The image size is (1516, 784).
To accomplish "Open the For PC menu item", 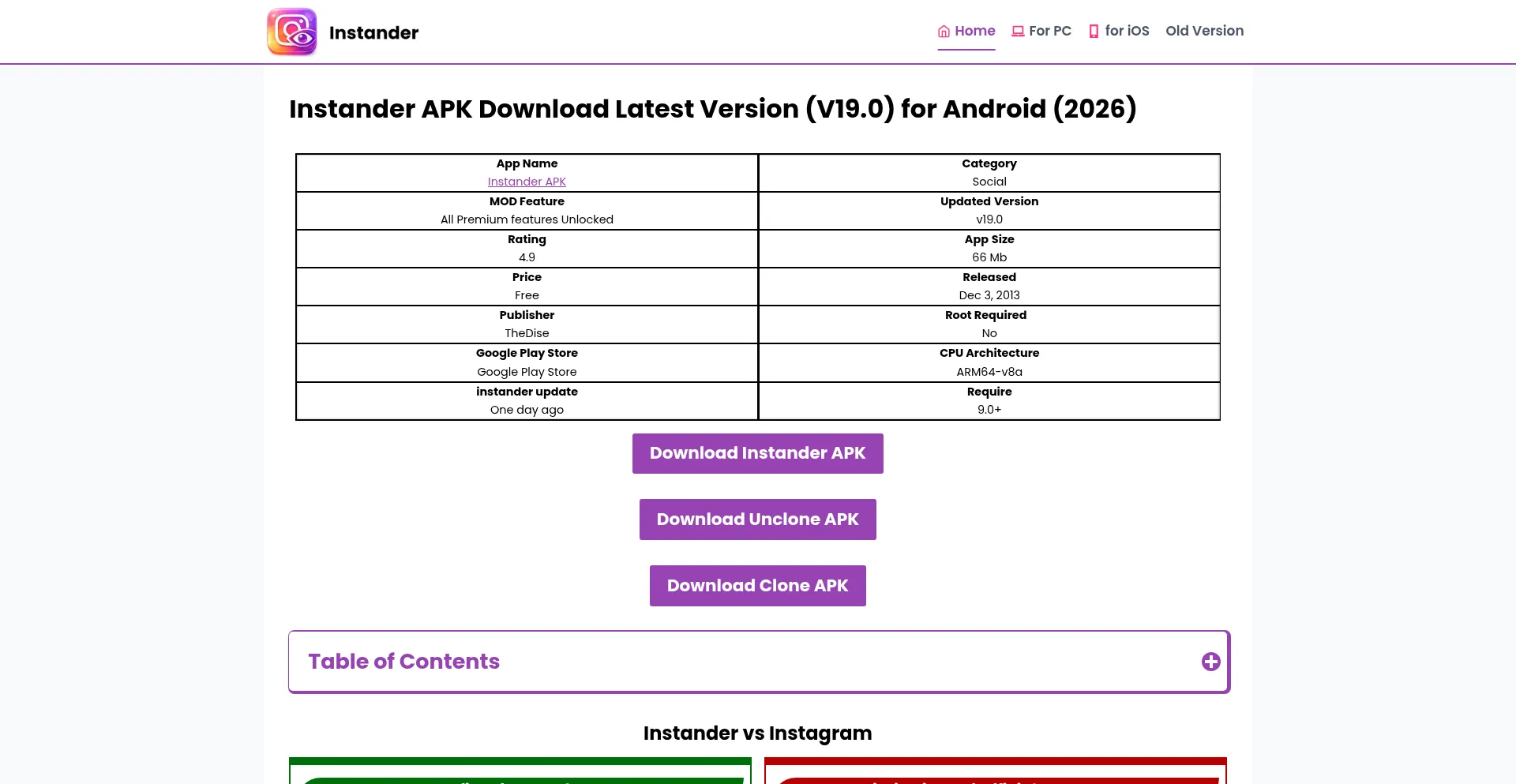I will (x=1041, y=31).
